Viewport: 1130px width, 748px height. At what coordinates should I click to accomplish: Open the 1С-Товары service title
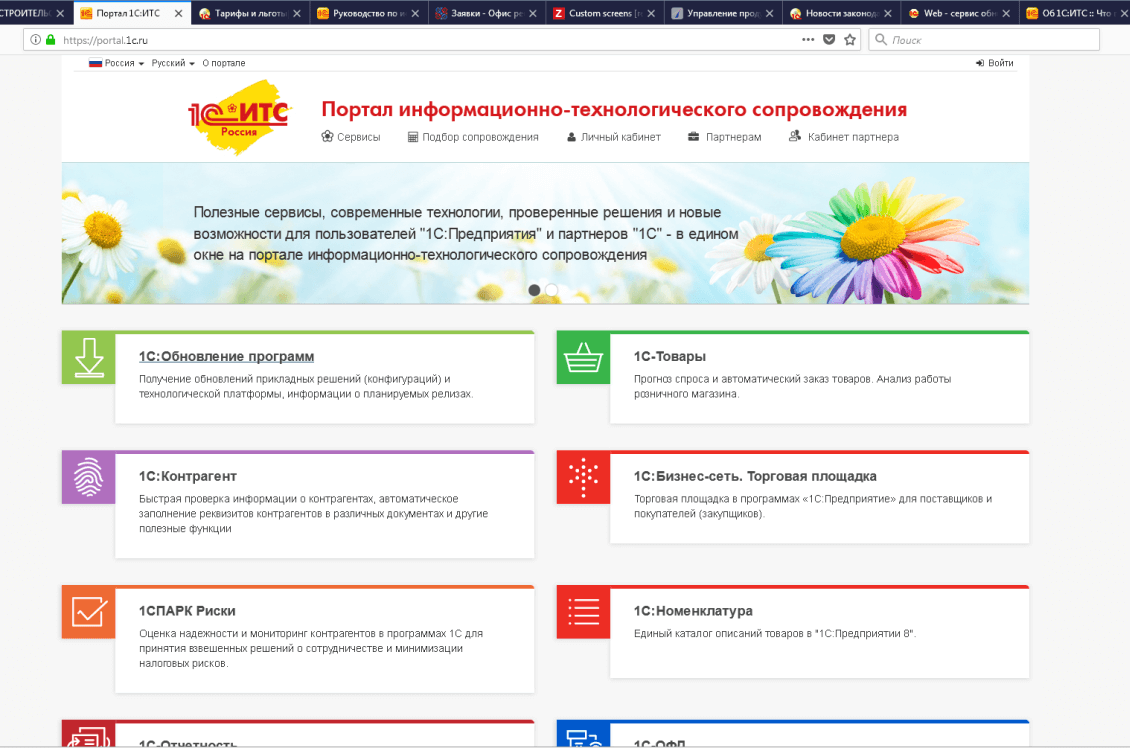click(x=669, y=357)
